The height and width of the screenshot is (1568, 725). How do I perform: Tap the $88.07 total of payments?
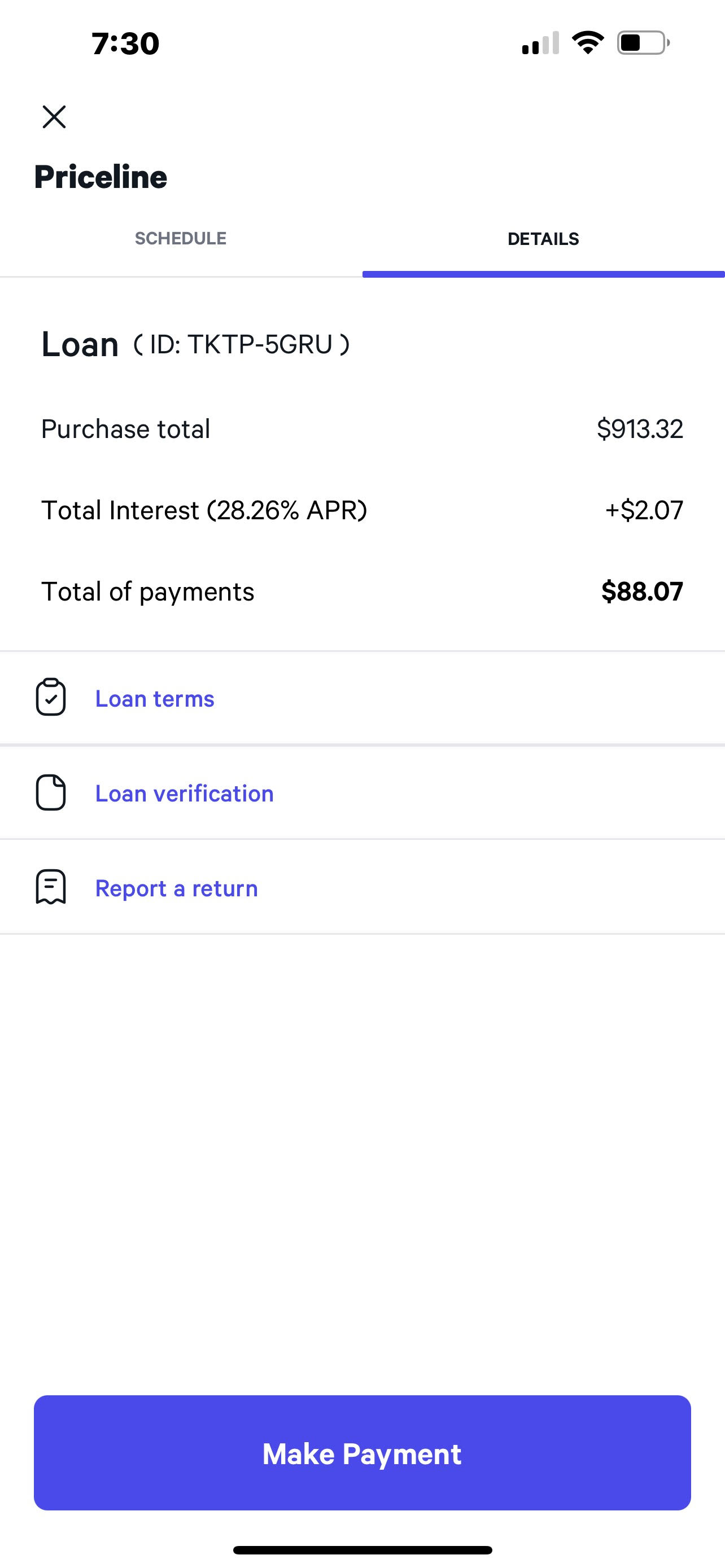(x=642, y=592)
